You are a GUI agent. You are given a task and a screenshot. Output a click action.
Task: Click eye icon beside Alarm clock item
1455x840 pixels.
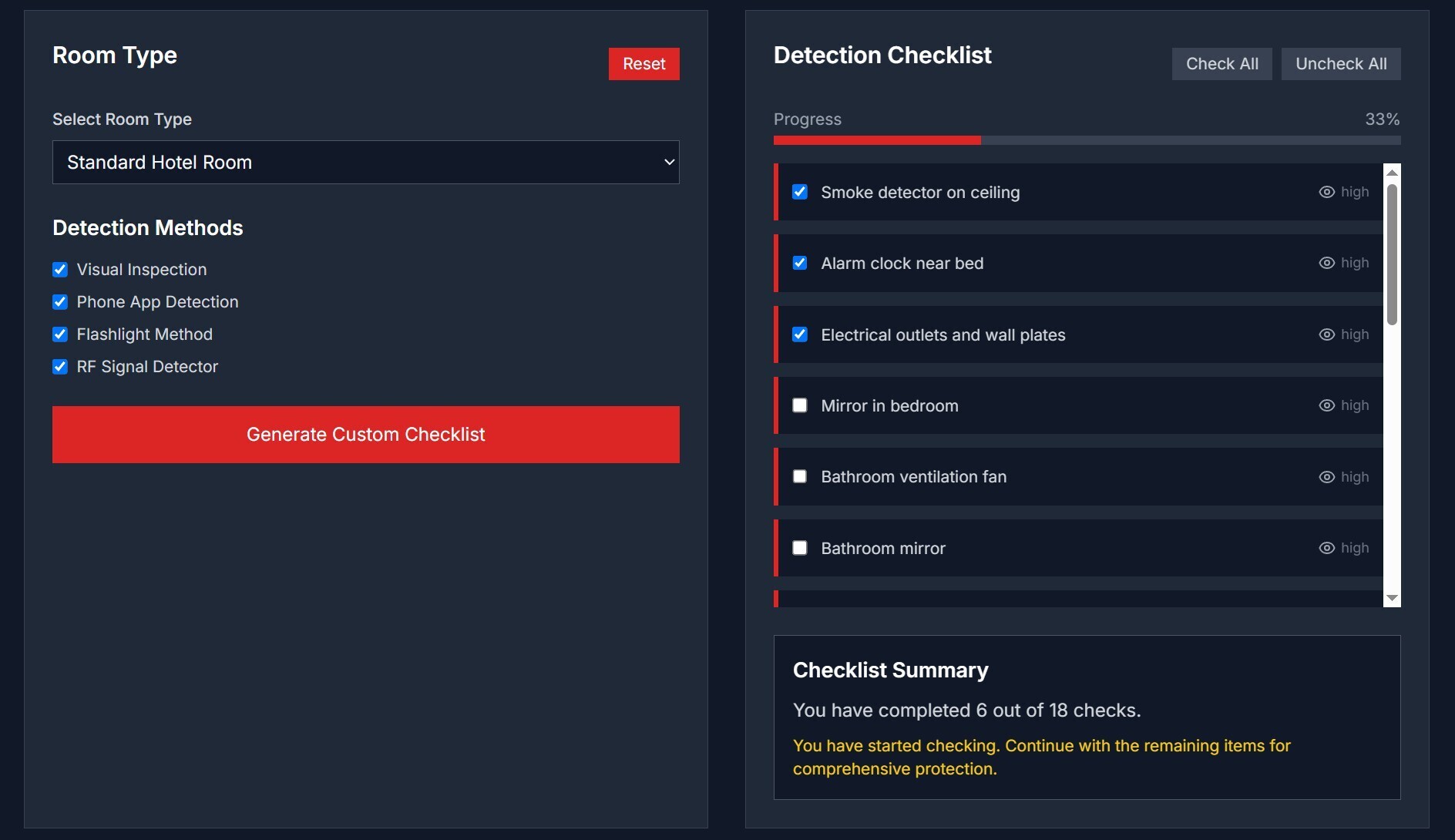[1326, 263]
